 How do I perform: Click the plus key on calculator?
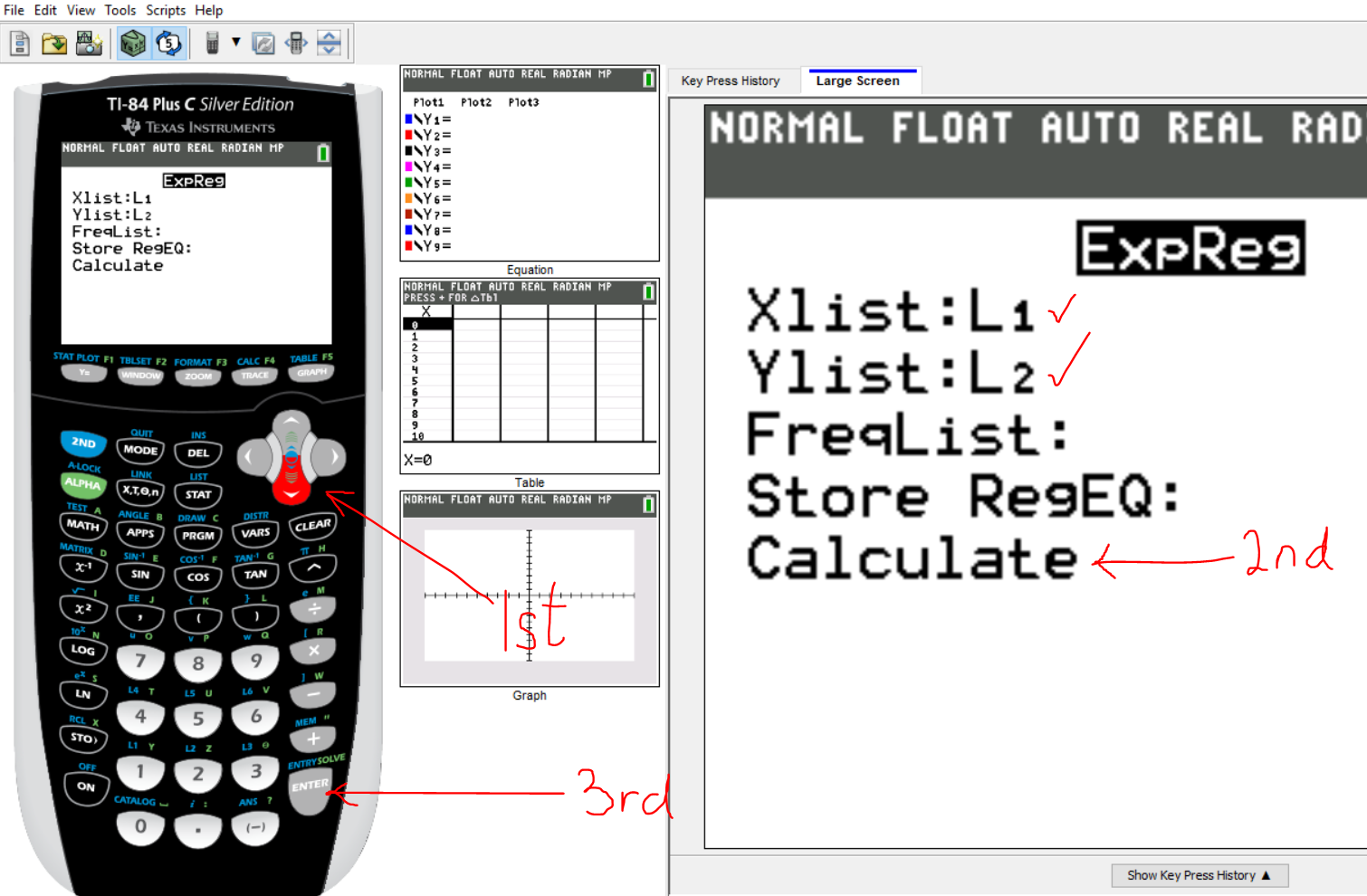313,739
